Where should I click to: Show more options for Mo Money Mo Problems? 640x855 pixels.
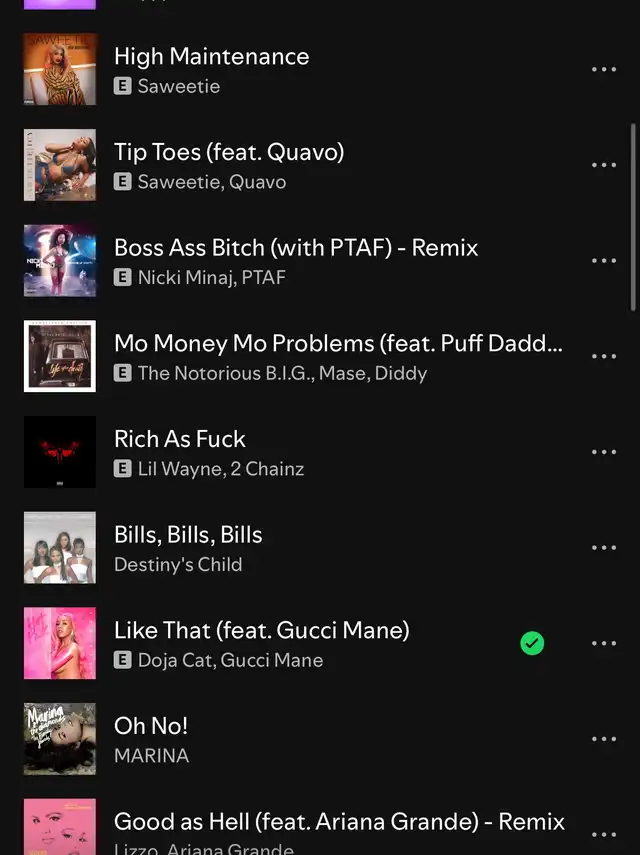(603, 356)
